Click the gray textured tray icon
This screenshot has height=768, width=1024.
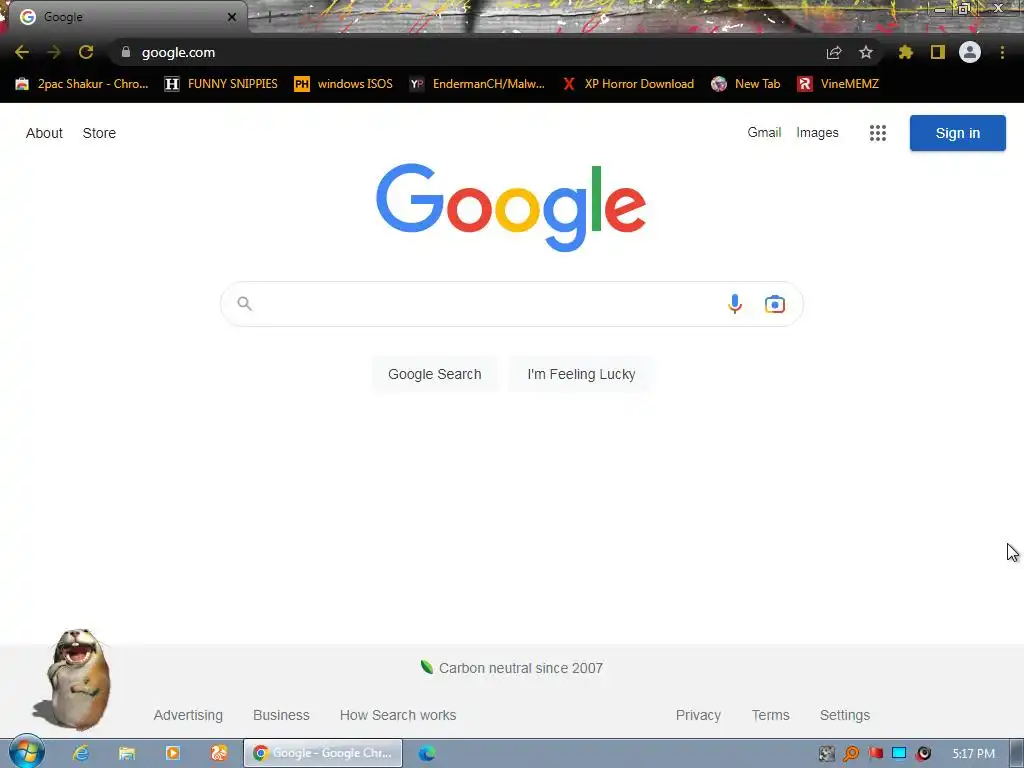827,754
